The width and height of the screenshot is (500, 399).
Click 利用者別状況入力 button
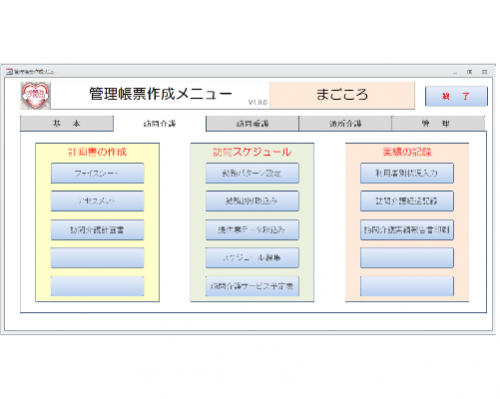point(407,173)
